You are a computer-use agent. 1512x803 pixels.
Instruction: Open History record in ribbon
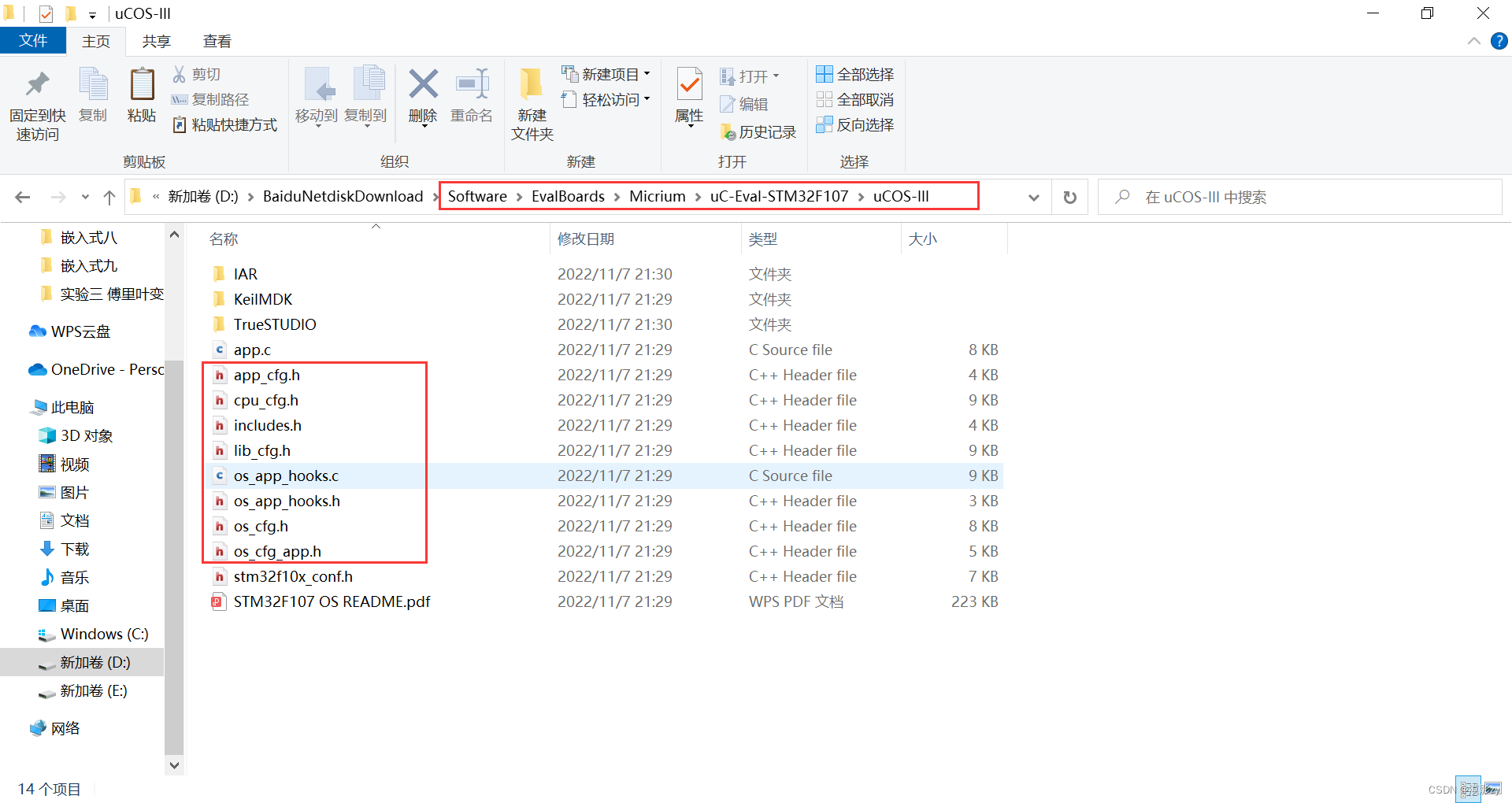pos(758,132)
